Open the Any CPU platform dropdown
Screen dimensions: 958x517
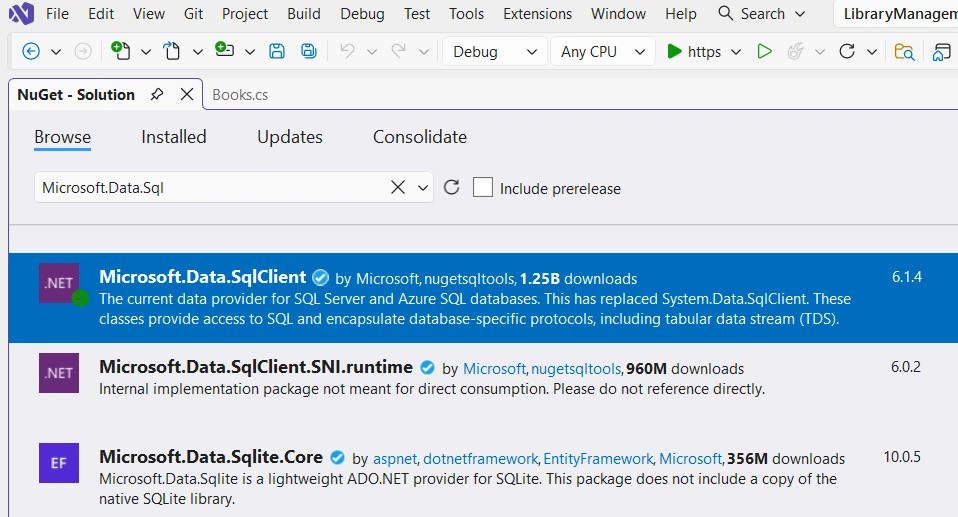point(602,52)
